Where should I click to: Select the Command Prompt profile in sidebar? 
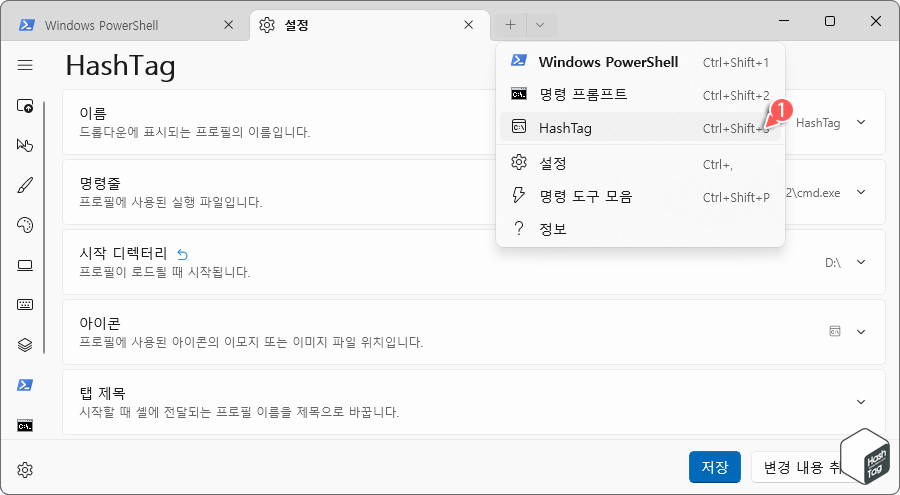(x=25, y=426)
